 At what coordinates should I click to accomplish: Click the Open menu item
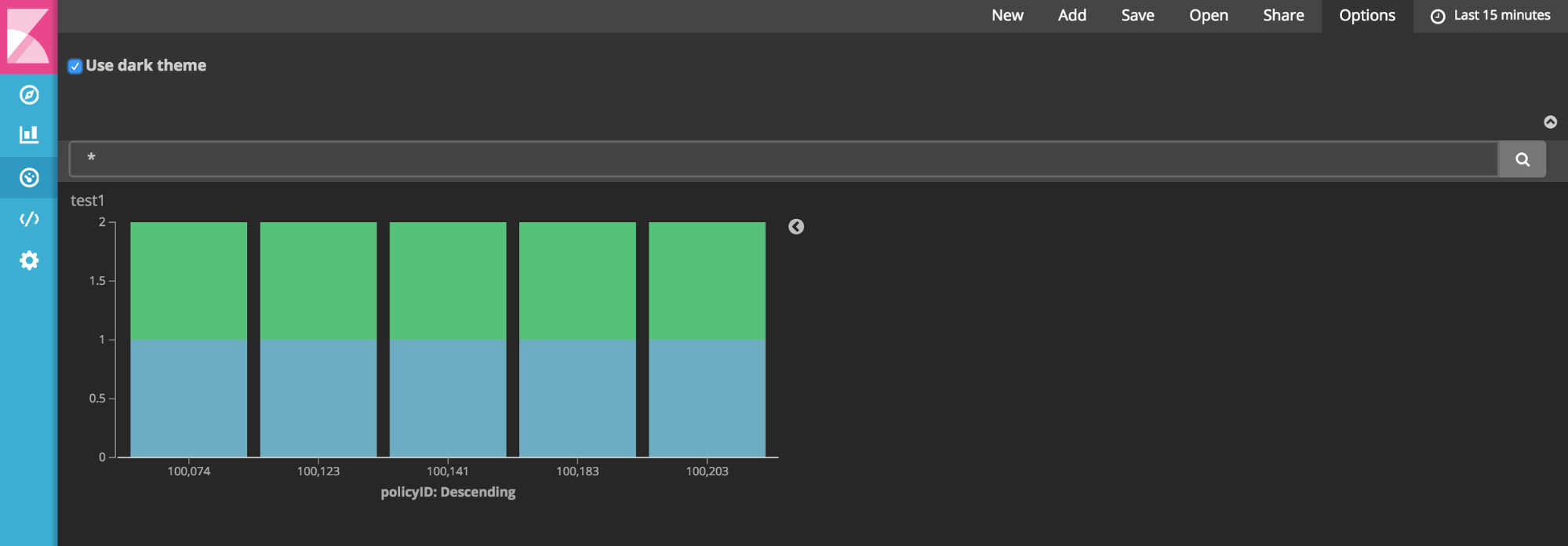point(1209,16)
